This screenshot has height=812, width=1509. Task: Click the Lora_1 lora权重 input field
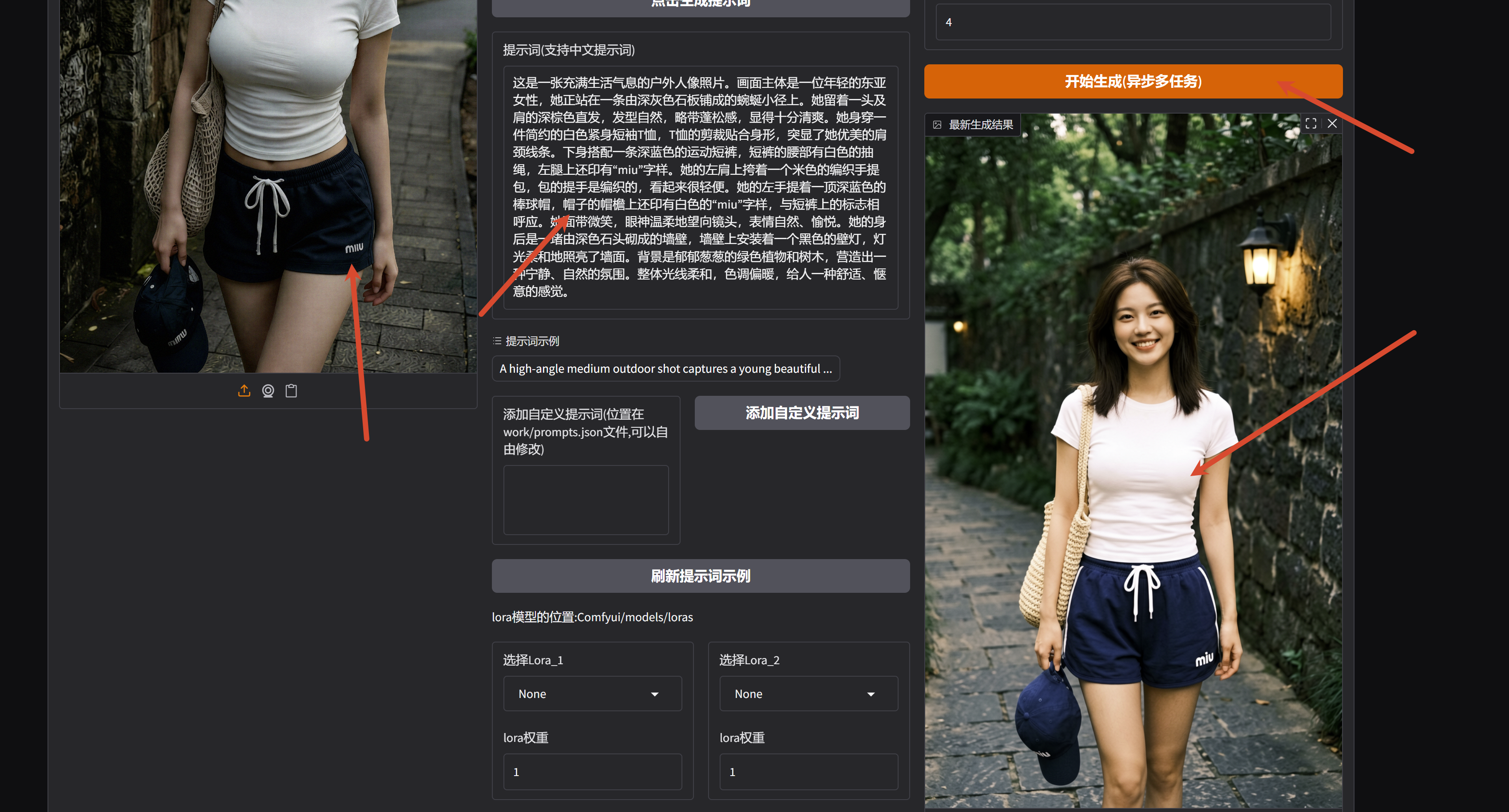pyautogui.click(x=592, y=772)
